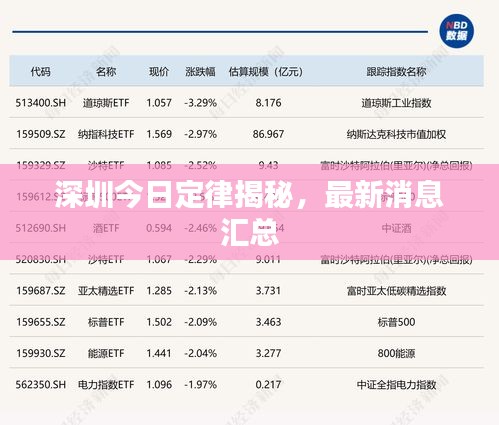Open the 亚太精选ETF row name
The height and width of the screenshot is (425, 499).
(x=106, y=291)
